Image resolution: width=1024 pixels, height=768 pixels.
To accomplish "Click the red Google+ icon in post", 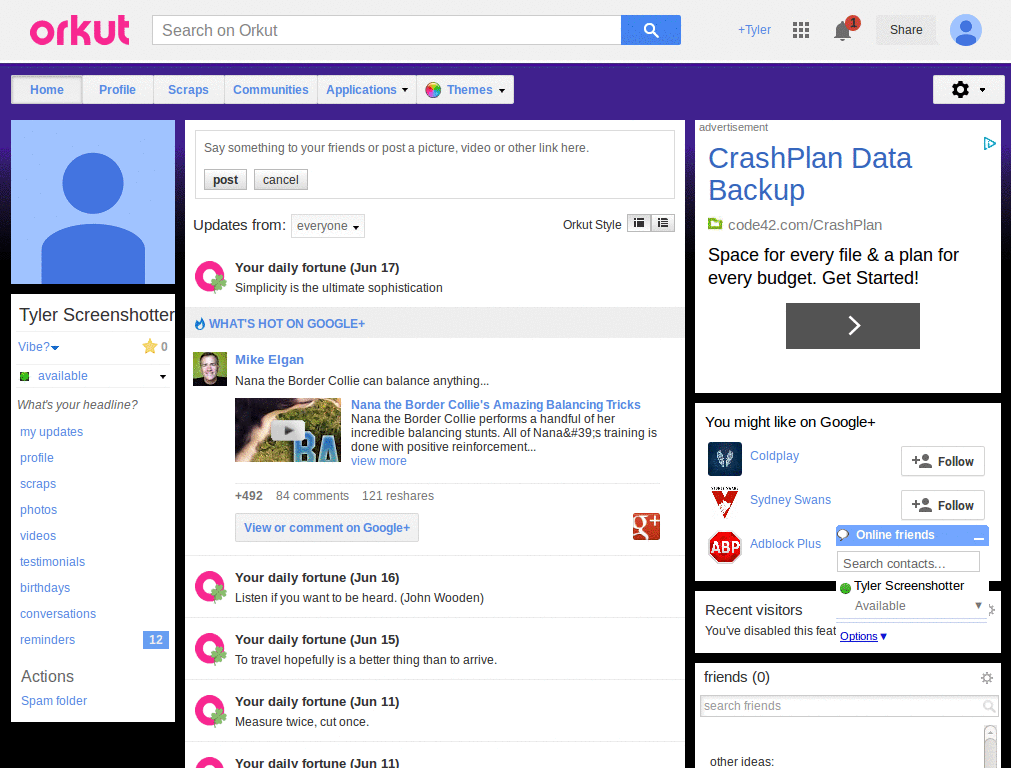I will [x=646, y=526].
